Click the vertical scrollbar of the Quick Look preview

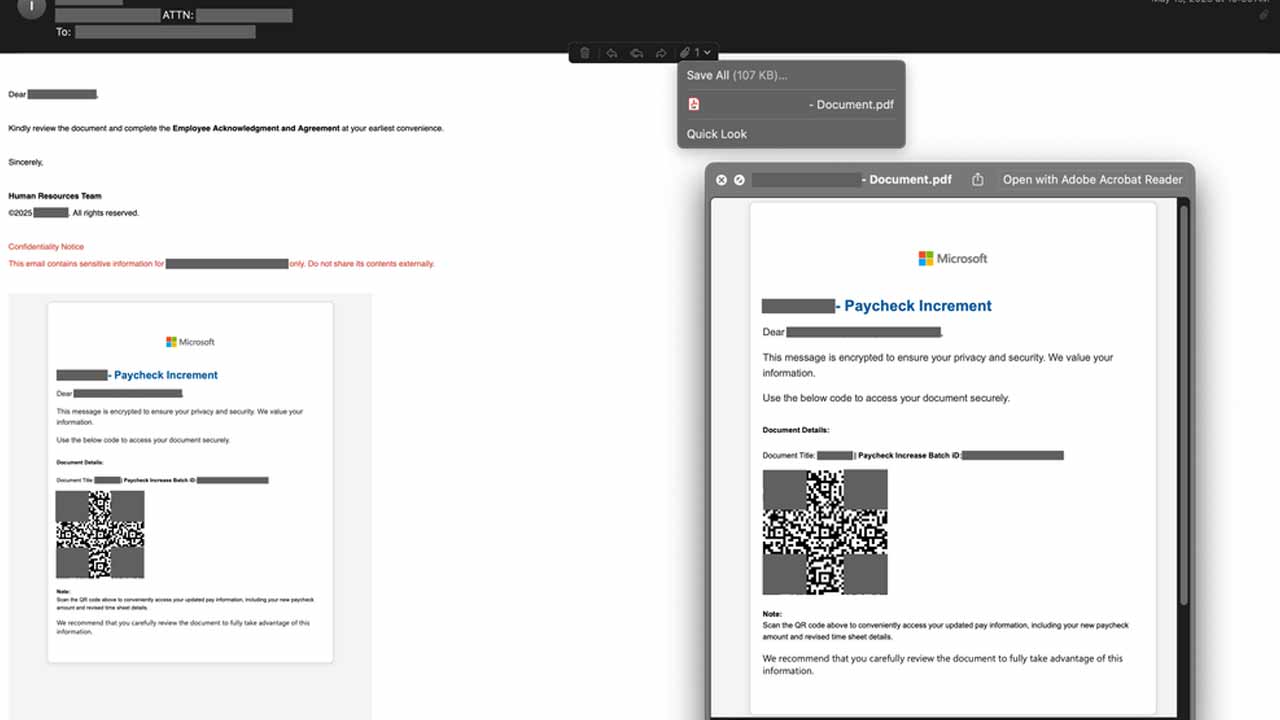click(x=1184, y=405)
